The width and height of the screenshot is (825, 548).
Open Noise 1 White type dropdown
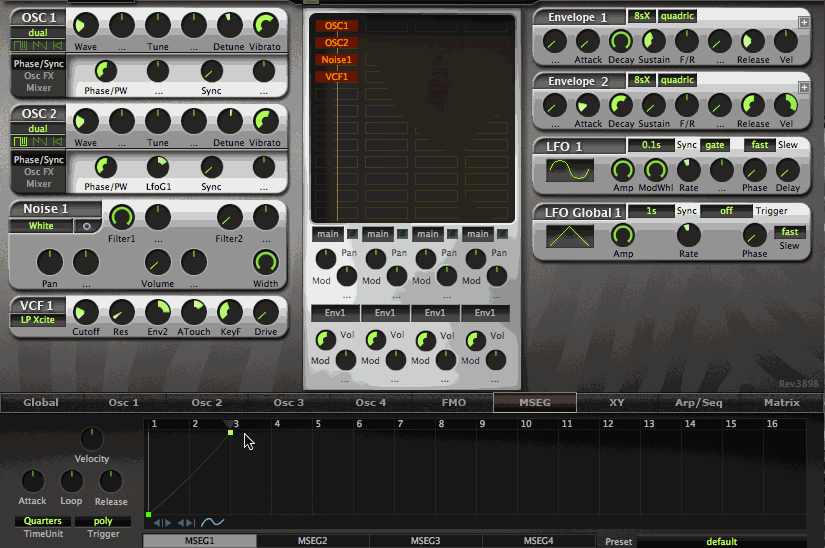pyautogui.click(x=41, y=226)
